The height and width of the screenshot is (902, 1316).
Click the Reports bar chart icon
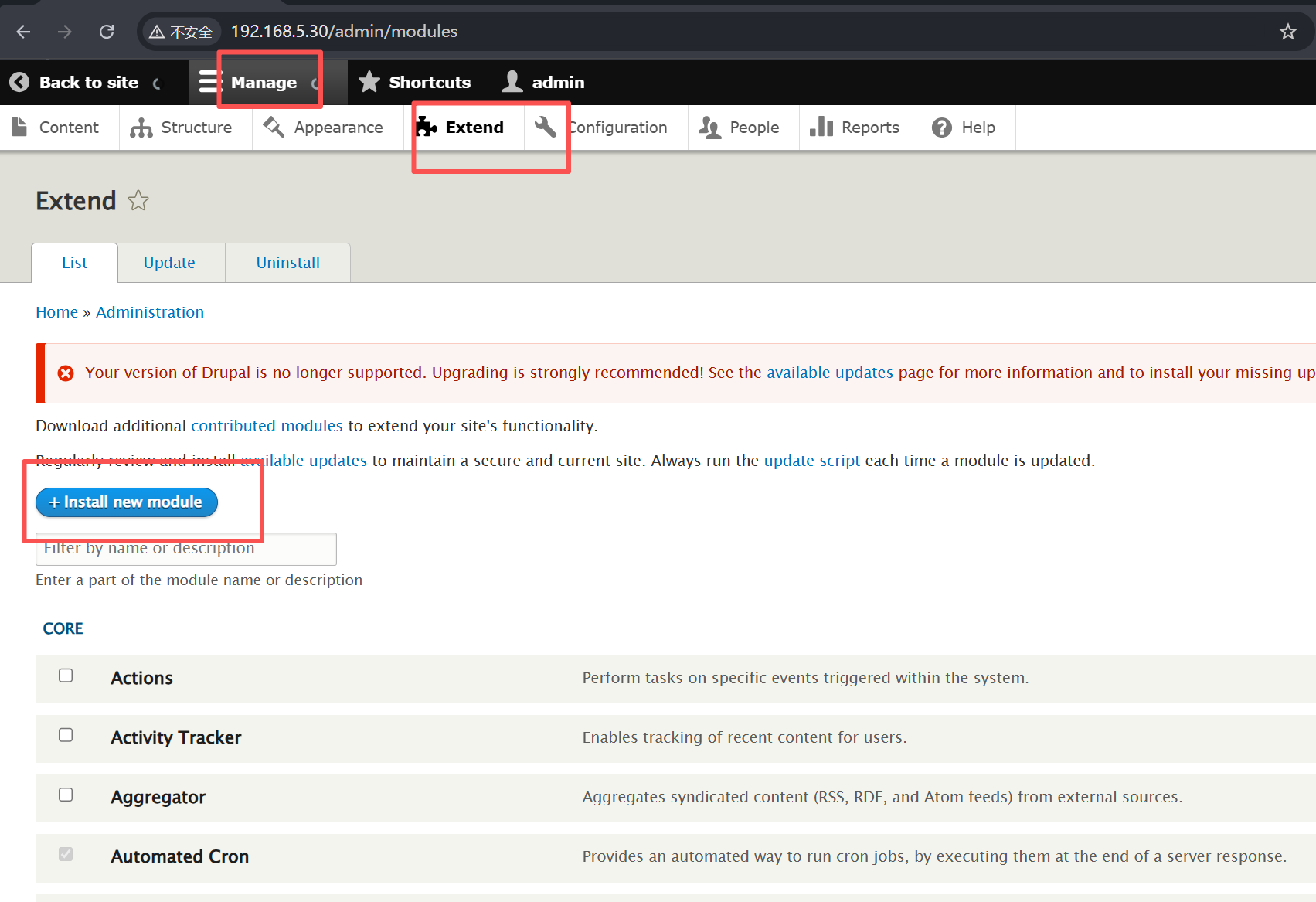pyautogui.click(x=821, y=127)
